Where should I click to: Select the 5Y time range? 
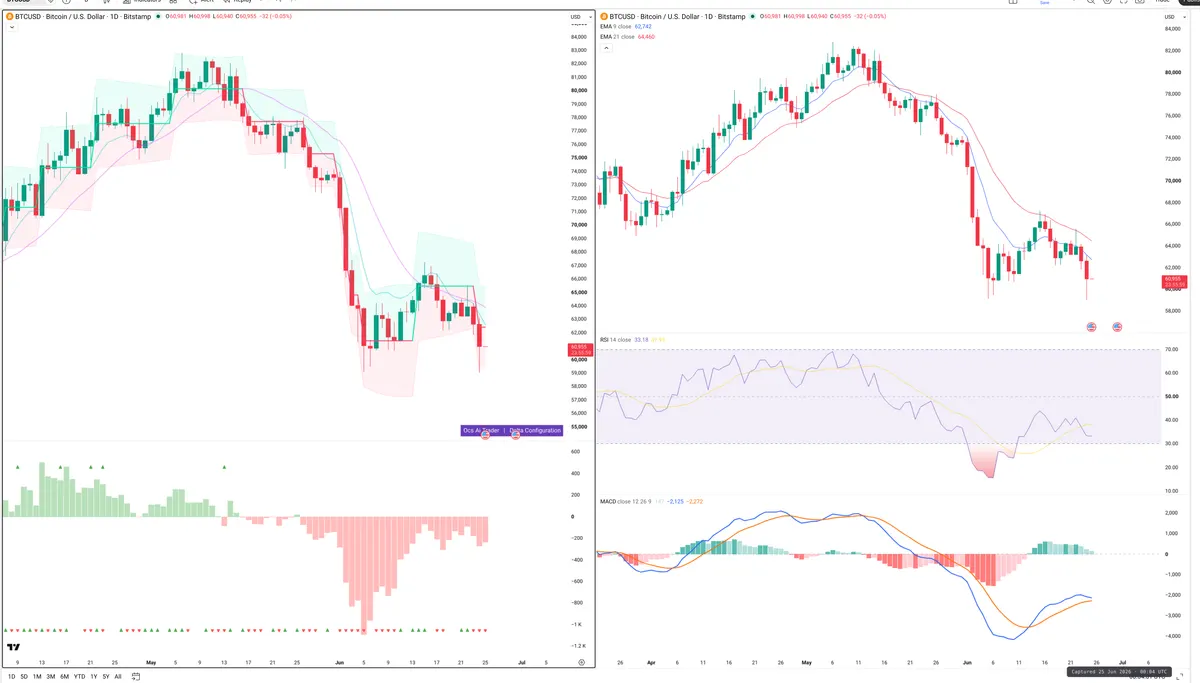click(x=106, y=677)
